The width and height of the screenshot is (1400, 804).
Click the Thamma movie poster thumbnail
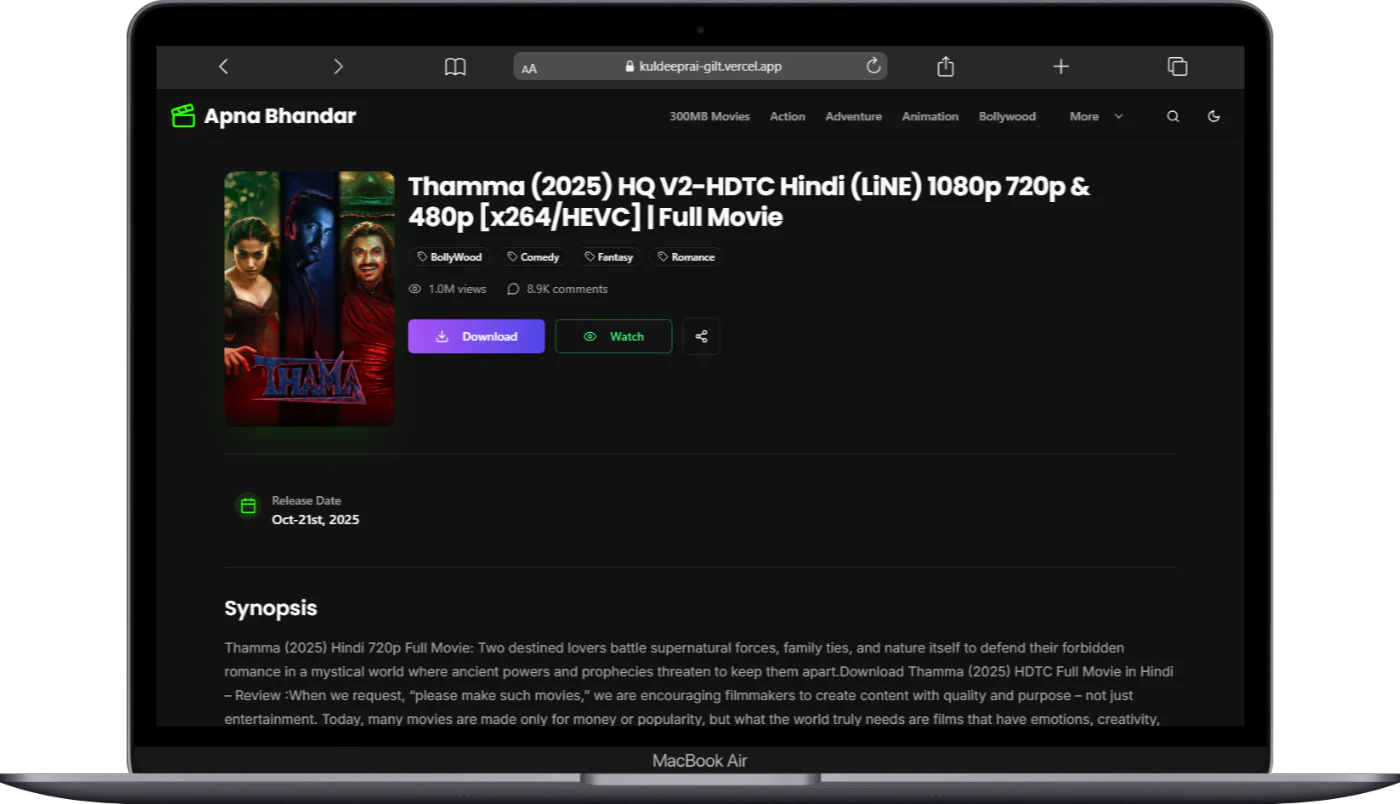tap(309, 298)
